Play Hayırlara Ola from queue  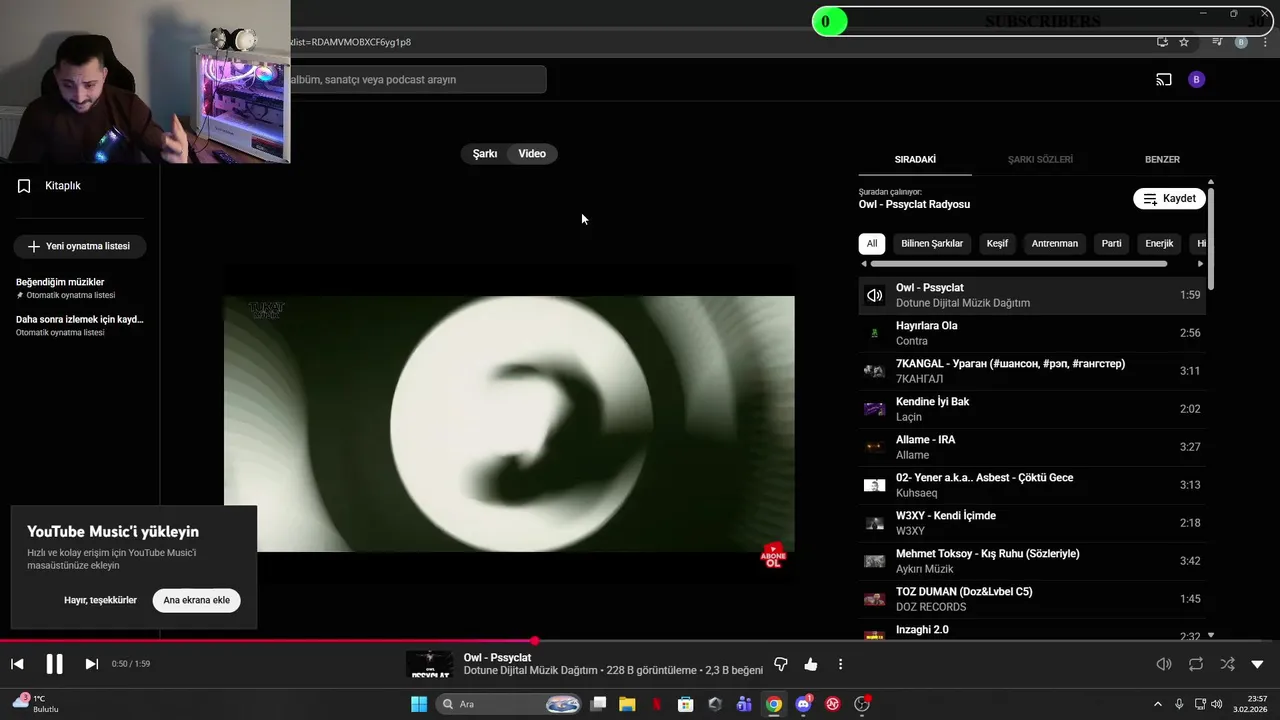(1032, 333)
